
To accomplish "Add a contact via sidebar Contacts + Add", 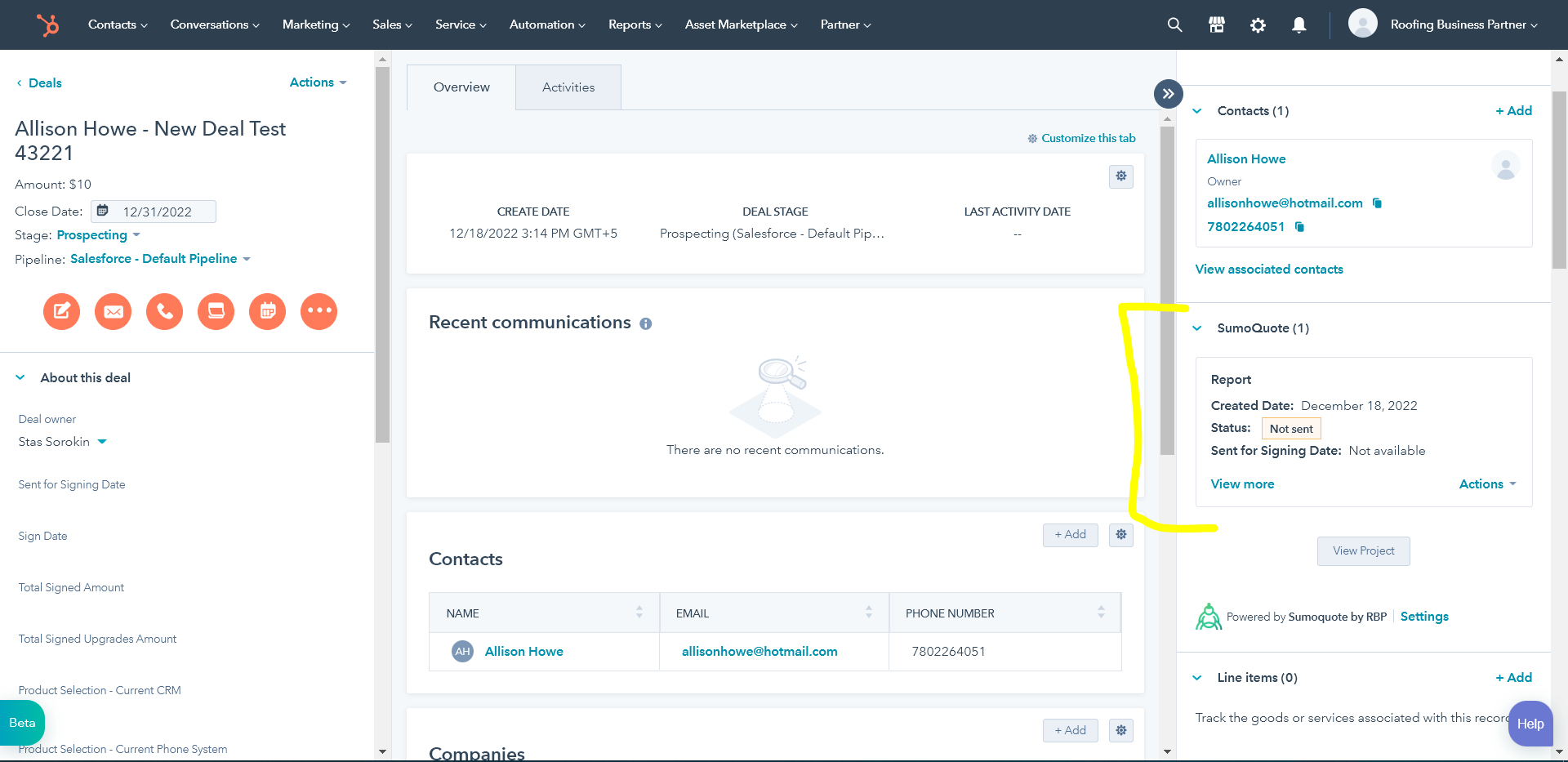I will [1513, 111].
